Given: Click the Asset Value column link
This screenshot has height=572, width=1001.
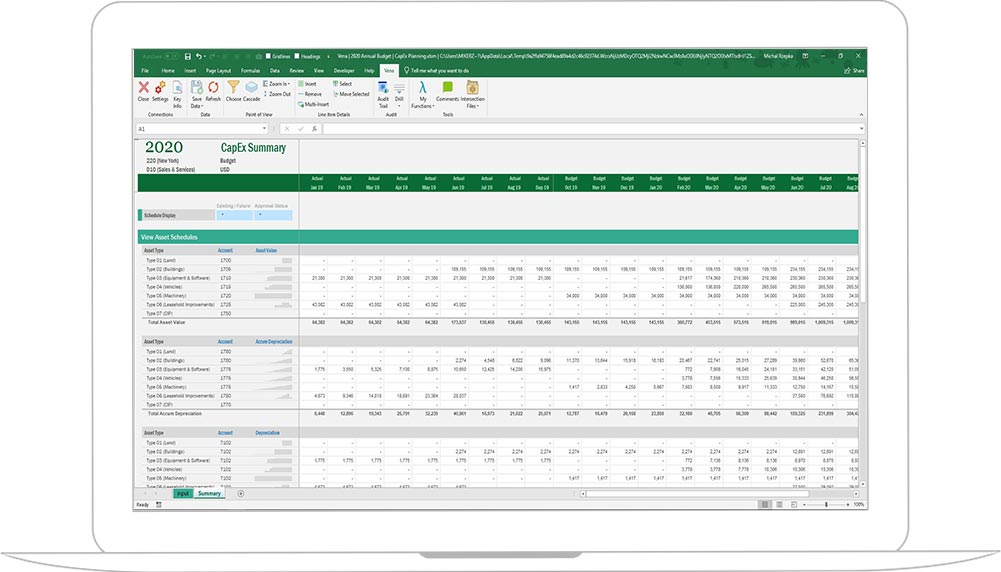Looking at the screenshot, I should click(266, 250).
